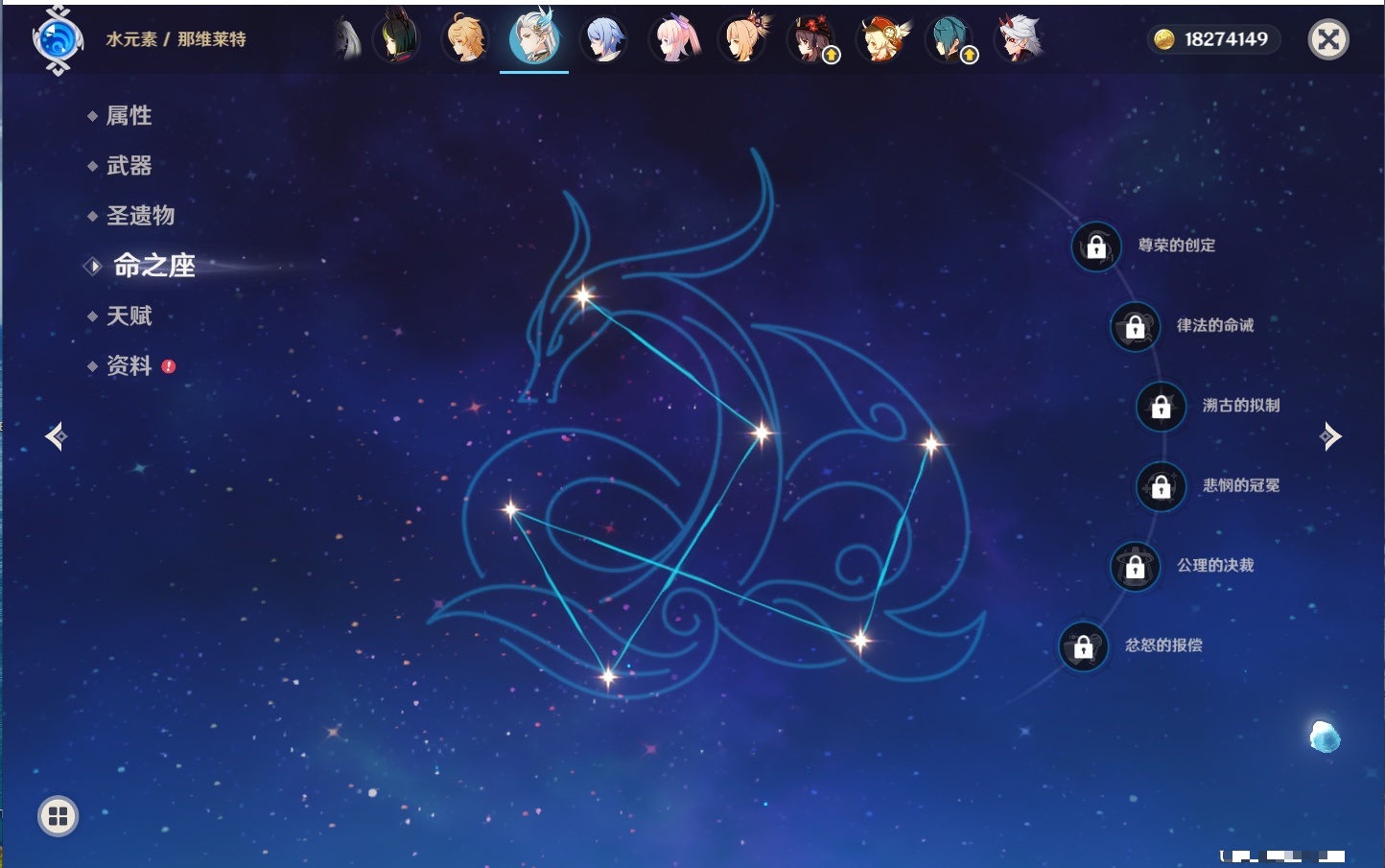Click the red alert badge beside 资料
This screenshot has height=868, width=1385.
[x=169, y=366]
